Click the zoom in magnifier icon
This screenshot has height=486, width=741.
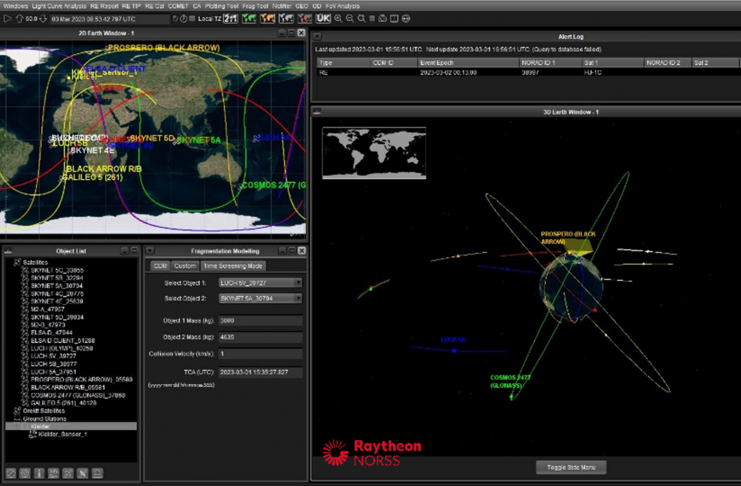click(x=338, y=18)
